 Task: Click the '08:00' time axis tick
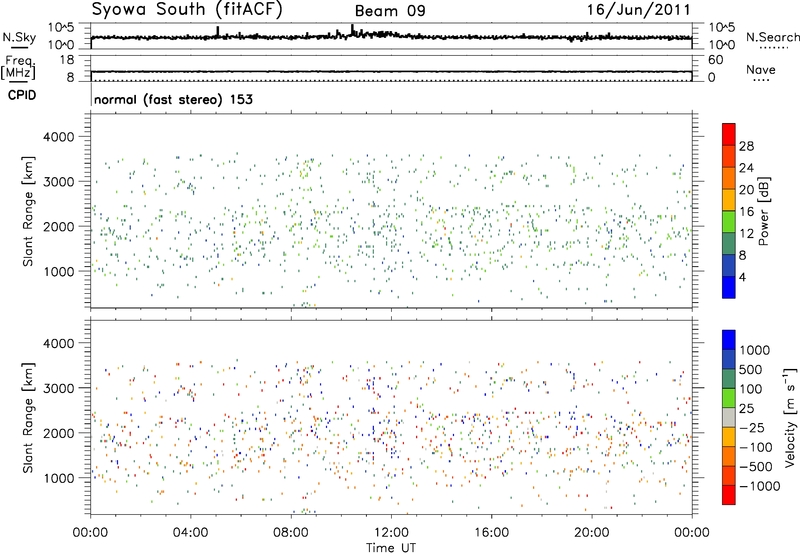291,533
